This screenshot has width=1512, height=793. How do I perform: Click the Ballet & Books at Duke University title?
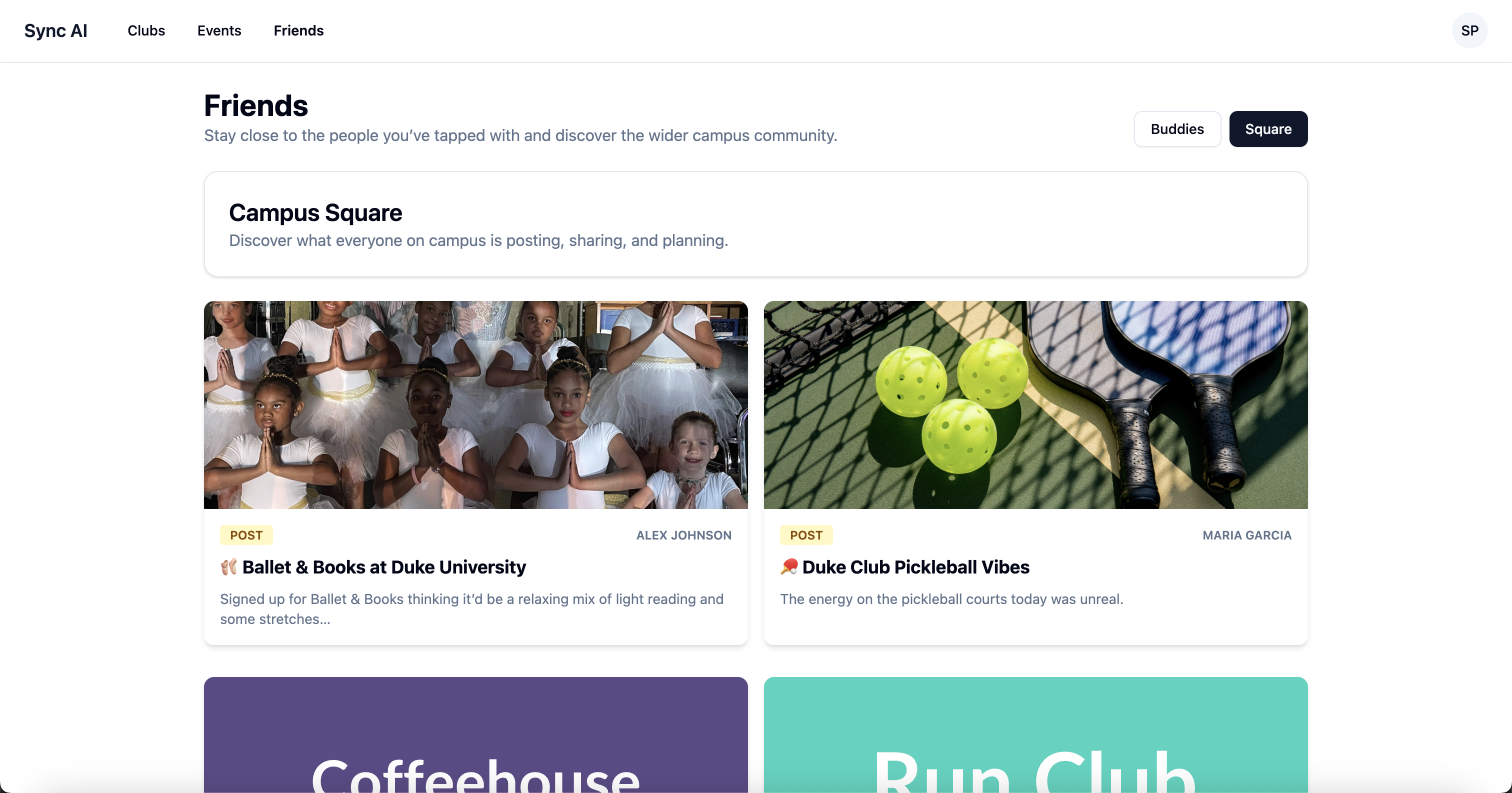tap(384, 567)
